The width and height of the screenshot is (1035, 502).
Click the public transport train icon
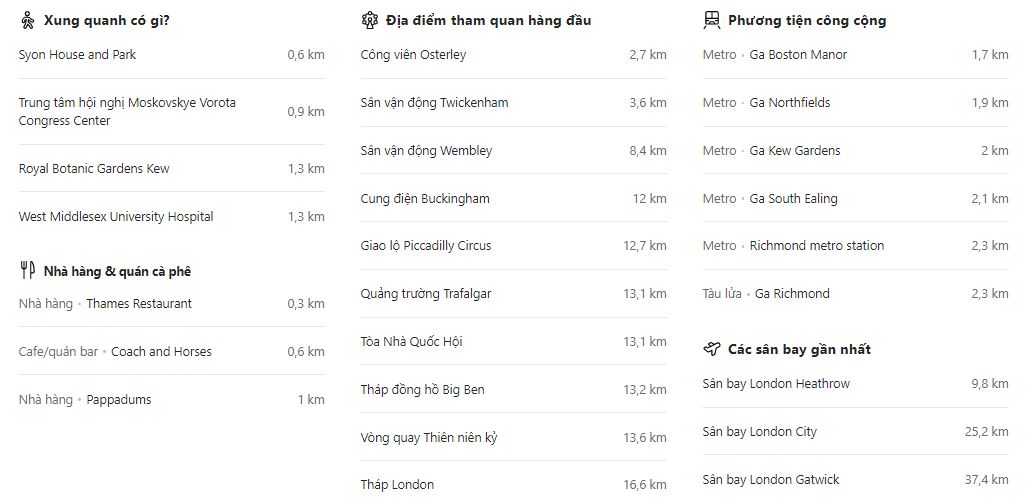coord(712,20)
